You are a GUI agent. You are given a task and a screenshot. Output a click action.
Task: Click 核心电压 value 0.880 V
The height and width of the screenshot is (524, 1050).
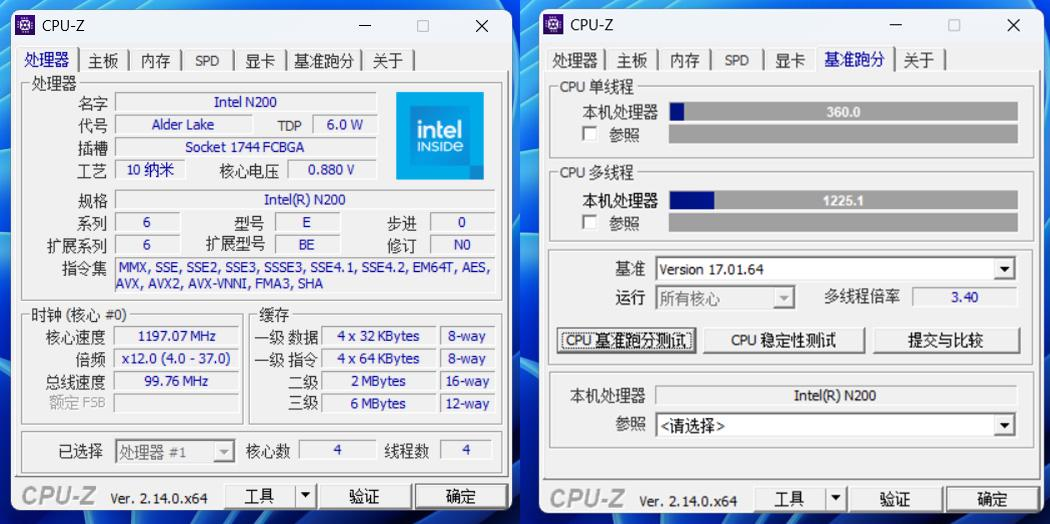331,170
